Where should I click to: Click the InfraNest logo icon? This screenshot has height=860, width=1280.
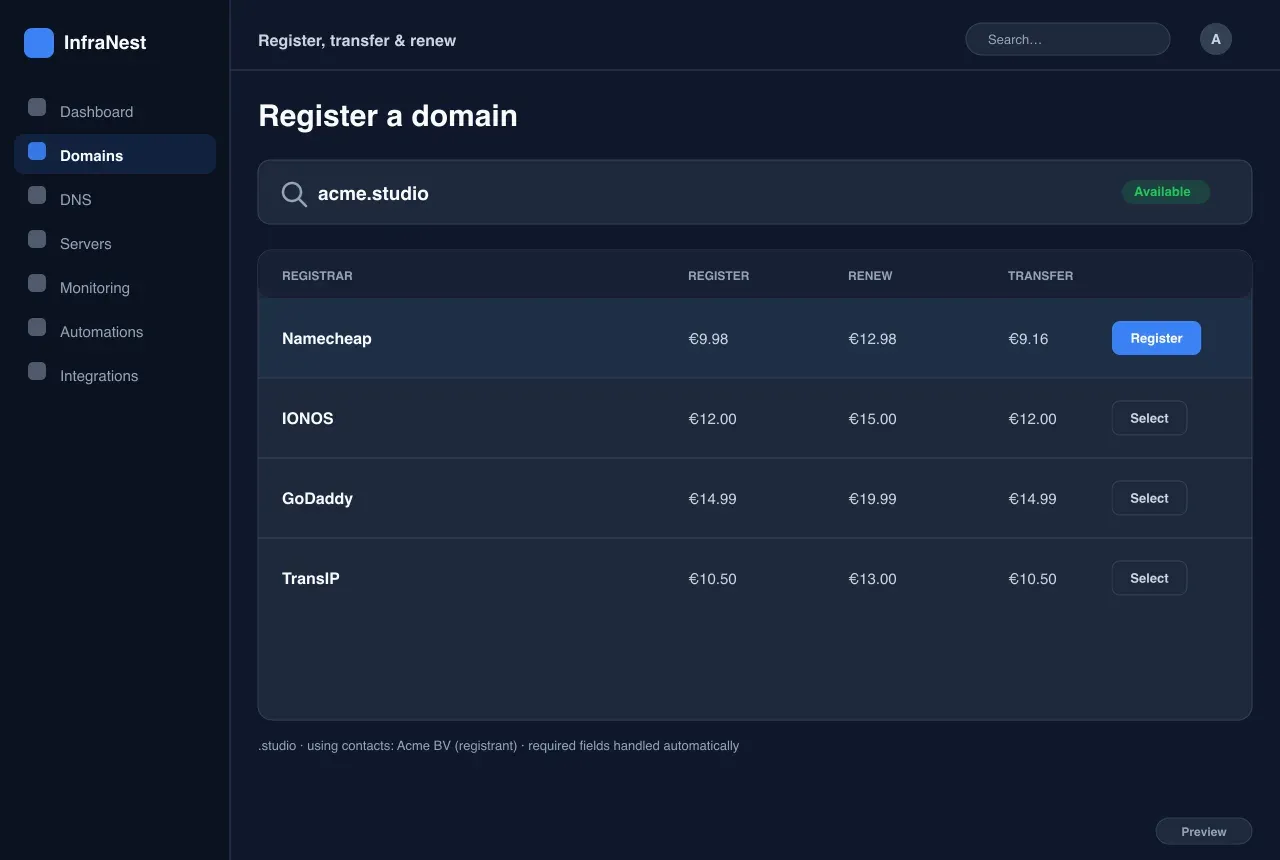click(x=39, y=43)
